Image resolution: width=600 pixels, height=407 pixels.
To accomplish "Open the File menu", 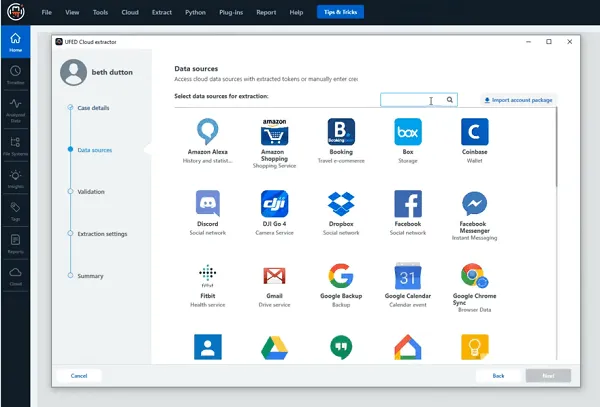I will point(47,12).
